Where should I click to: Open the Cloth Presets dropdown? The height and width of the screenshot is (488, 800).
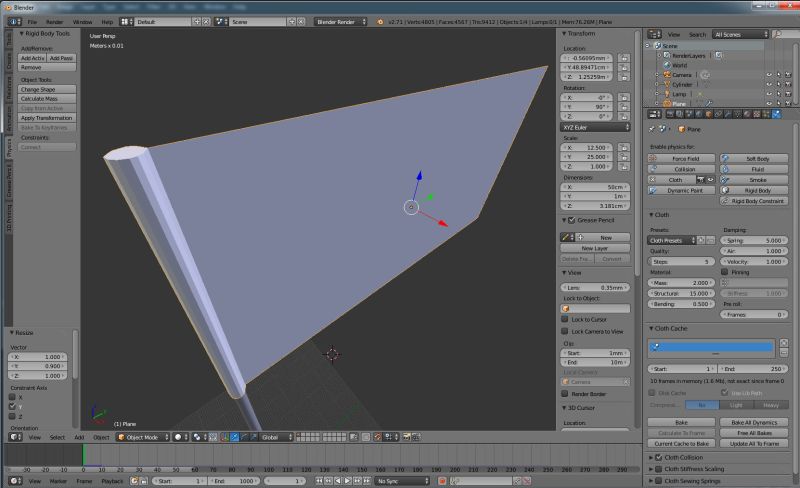click(671, 240)
